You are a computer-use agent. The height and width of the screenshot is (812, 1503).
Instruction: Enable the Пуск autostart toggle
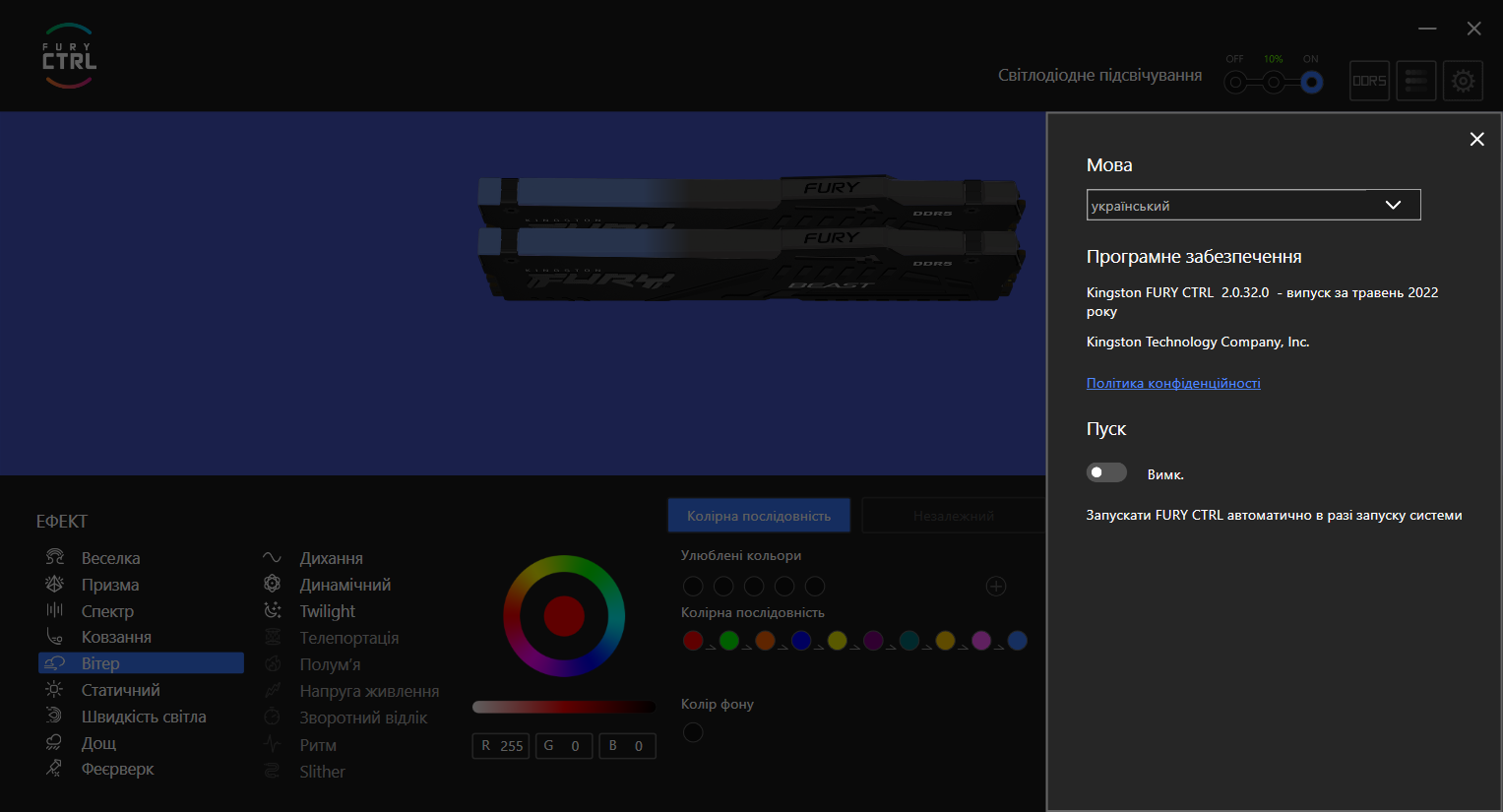point(1106,473)
